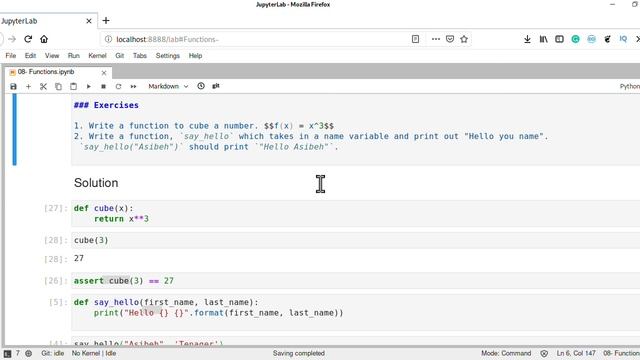Click the green Grammarly extension icon
Screen dimensions: 640x360
575,39
